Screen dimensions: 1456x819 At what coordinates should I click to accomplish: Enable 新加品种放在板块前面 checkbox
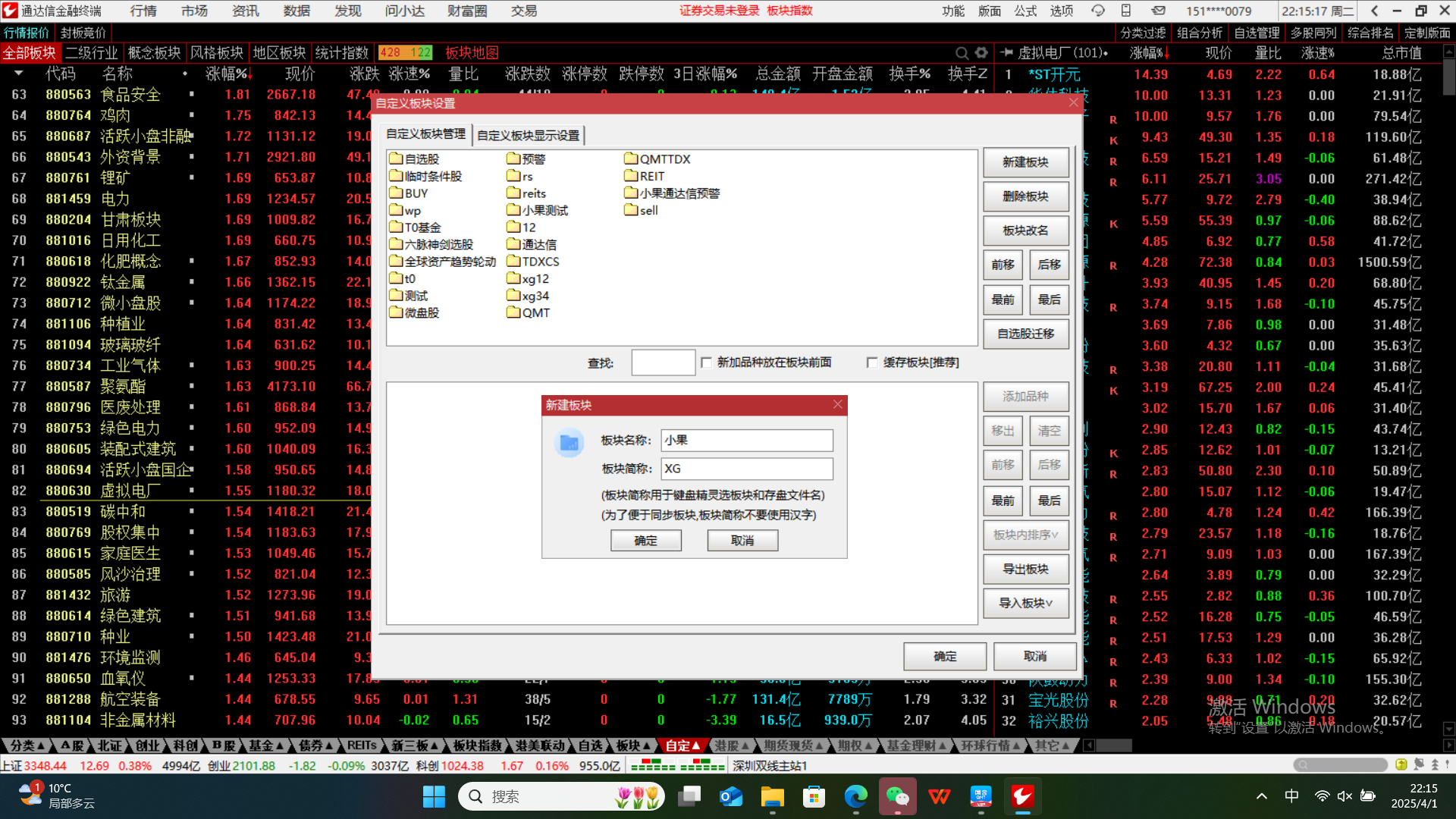[707, 362]
